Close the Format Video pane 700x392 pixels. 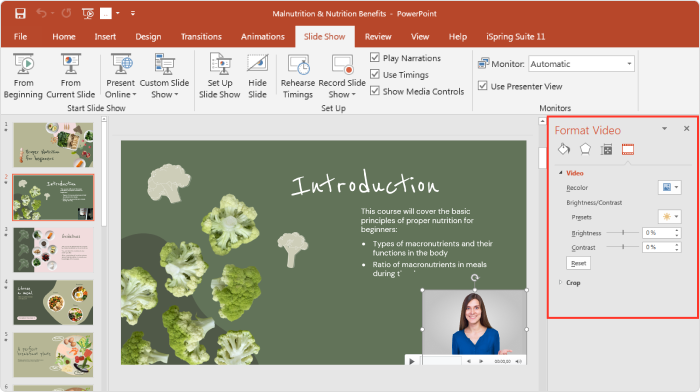pyautogui.click(x=687, y=129)
